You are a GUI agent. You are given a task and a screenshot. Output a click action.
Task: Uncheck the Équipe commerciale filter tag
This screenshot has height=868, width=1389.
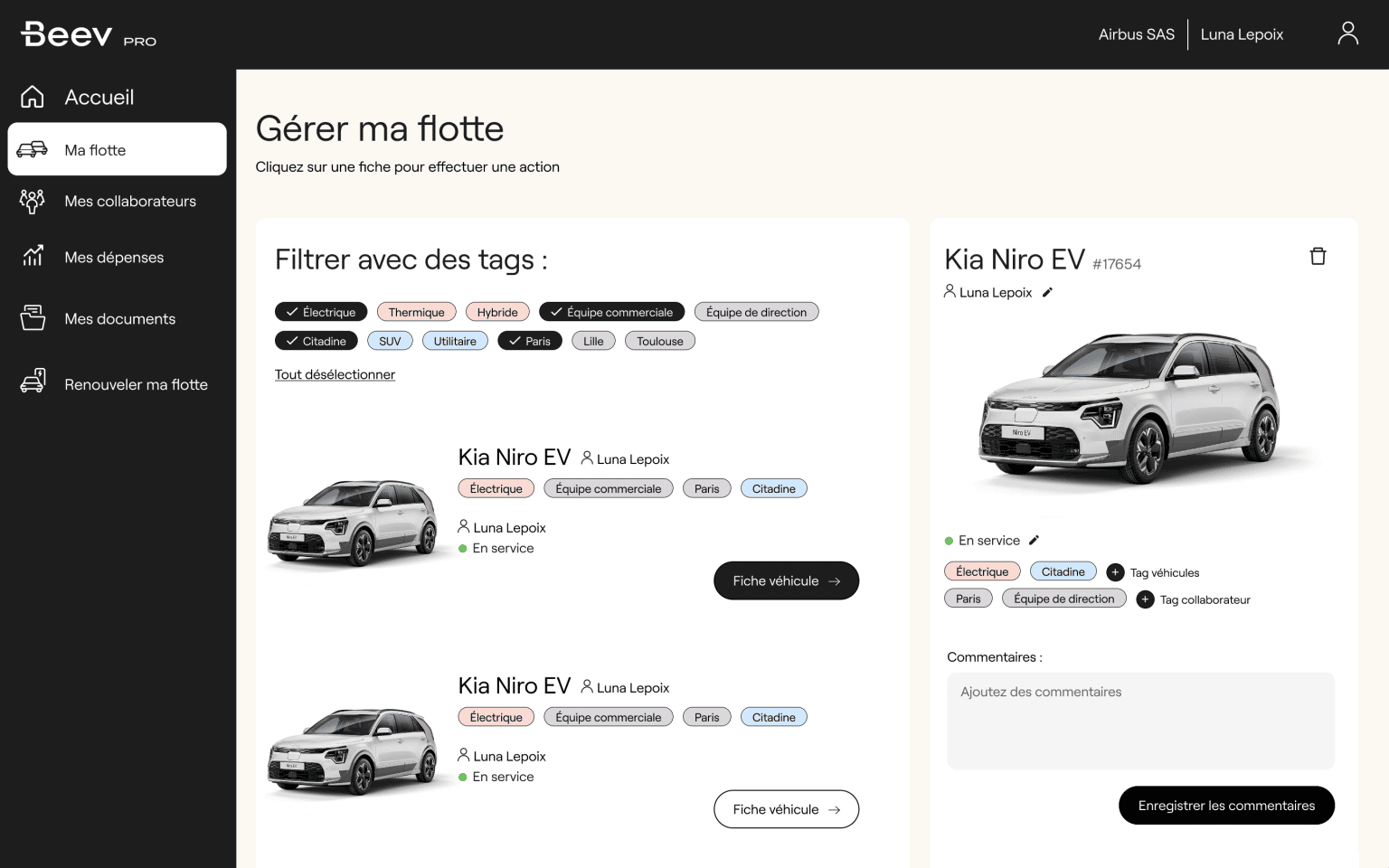click(611, 312)
